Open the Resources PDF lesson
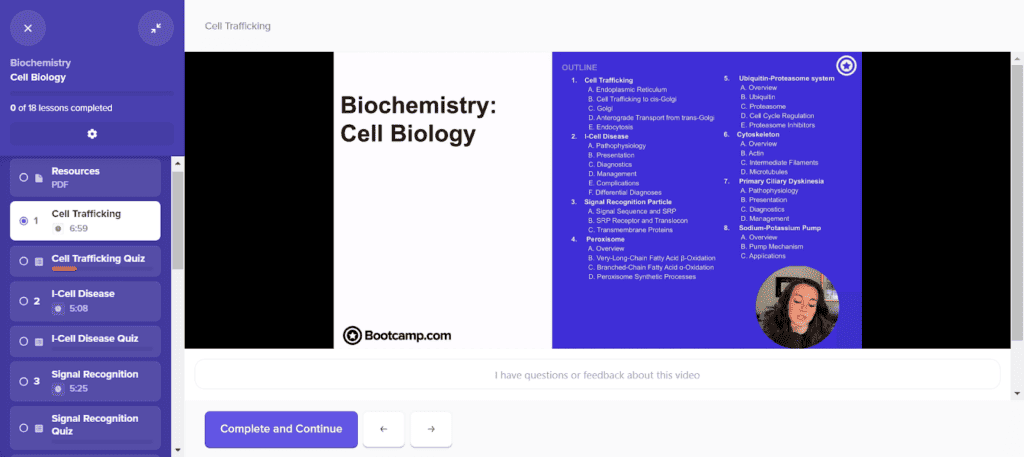This screenshot has width=1024, height=457. pyautogui.click(x=86, y=178)
